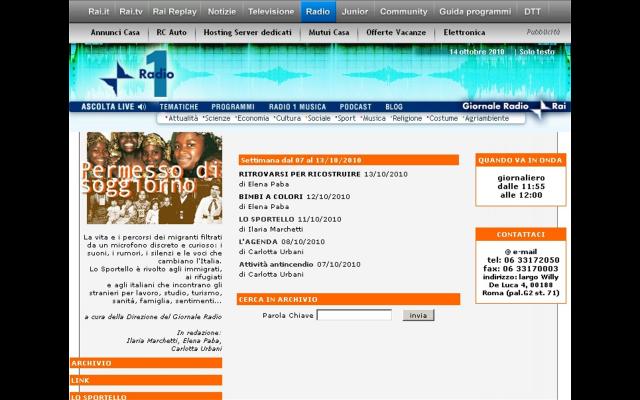Image resolution: width=640 pixels, height=400 pixels.
Task: Open the Mutui Casa ad link
Action: (329, 32)
